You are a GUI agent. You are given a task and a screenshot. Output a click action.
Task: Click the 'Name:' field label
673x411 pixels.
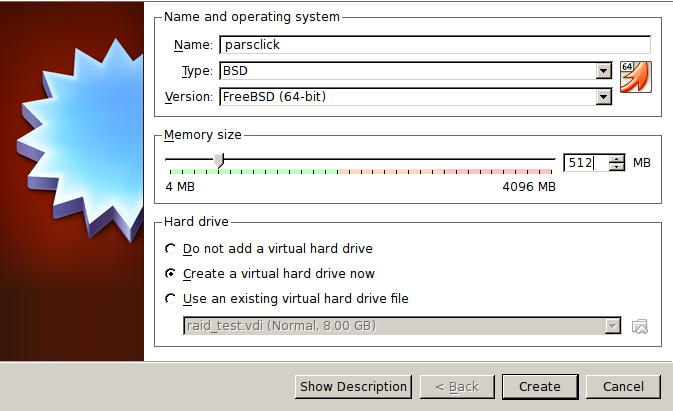pos(193,45)
